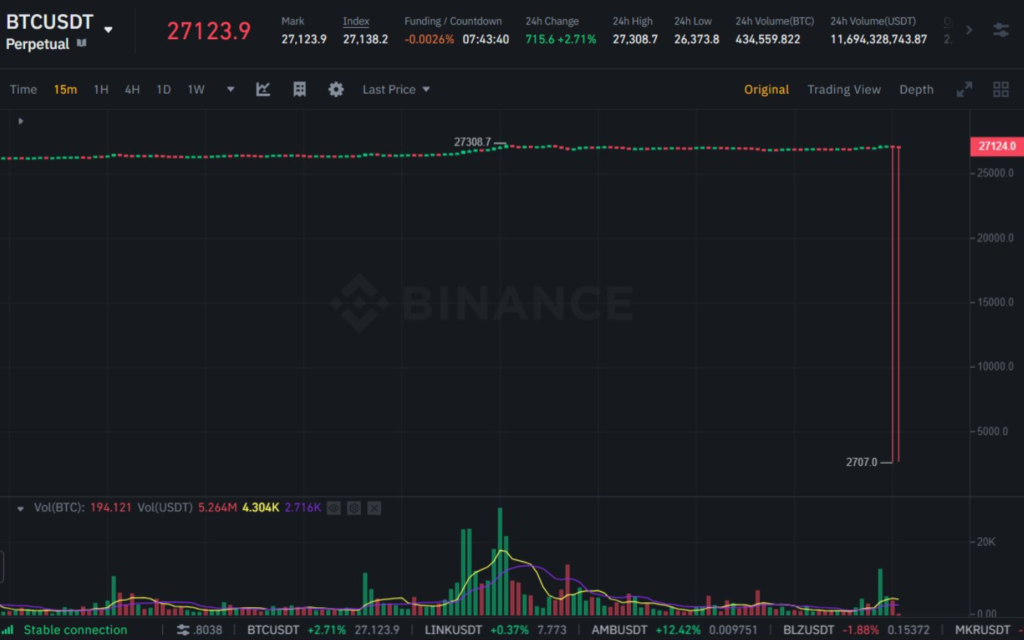Click the 27123.9 last price value
The width and height of the screenshot is (1024, 640).
point(209,31)
